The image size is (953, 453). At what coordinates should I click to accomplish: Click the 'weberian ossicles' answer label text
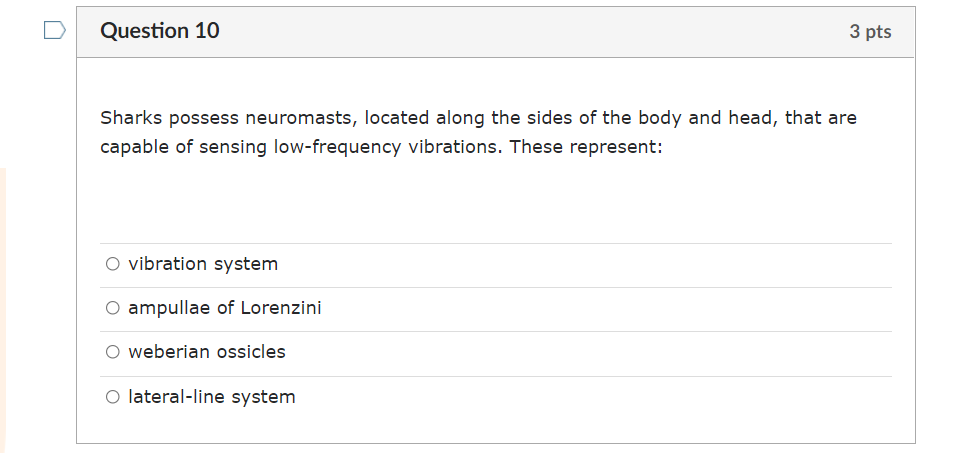[x=207, y=352]
